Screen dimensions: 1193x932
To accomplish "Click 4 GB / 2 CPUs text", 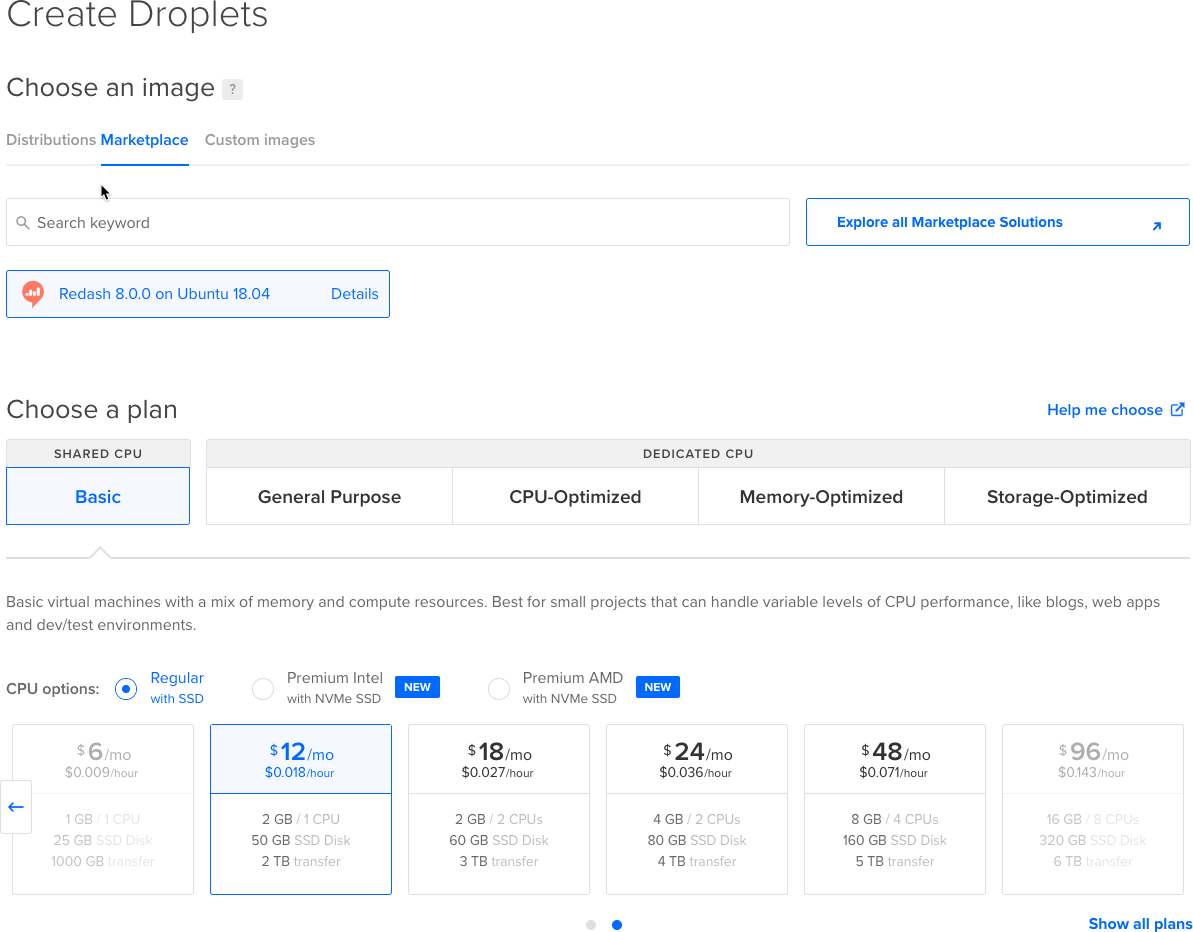I will coord(697,819).
